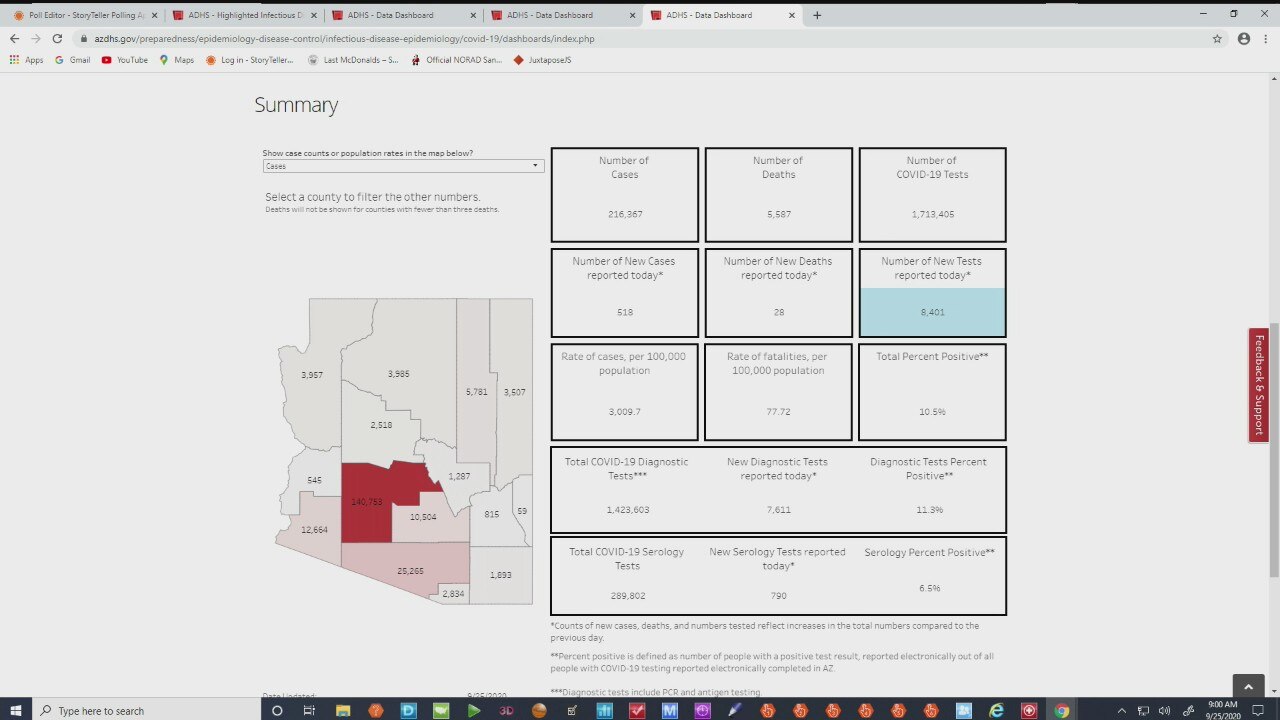Bookmark this page with the star icon
Viewport: 1280px width, 720px height.
[x=1217, y=38]
